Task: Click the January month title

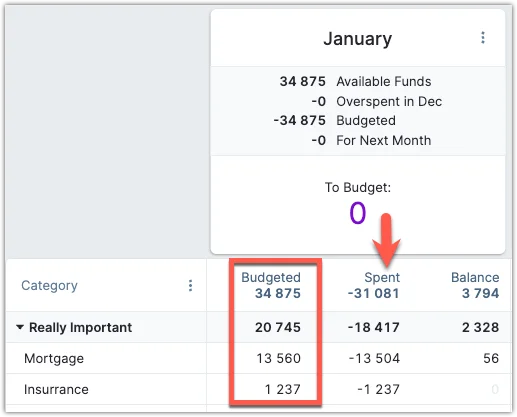Action: point(358,39)
